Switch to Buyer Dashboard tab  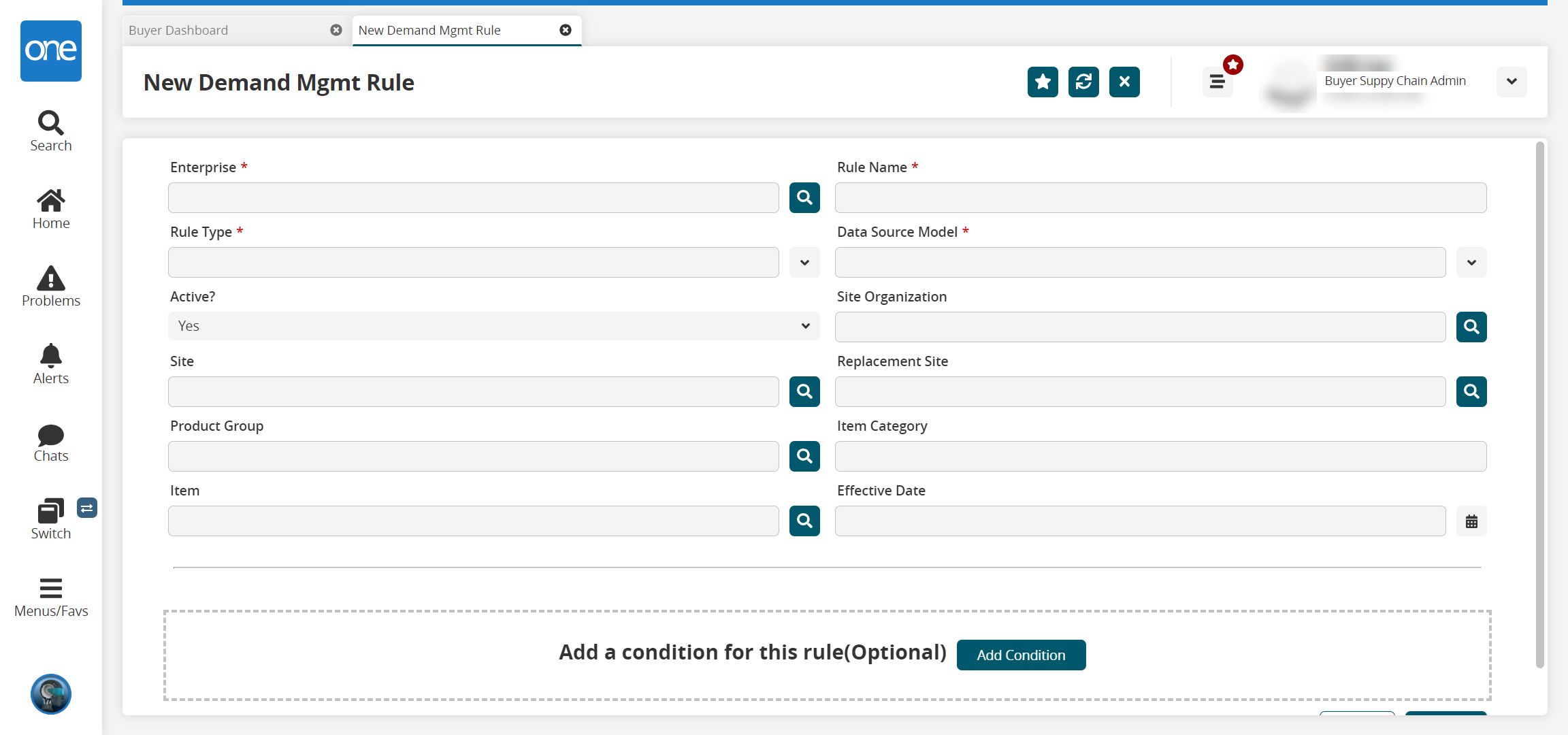pos(178,30)
